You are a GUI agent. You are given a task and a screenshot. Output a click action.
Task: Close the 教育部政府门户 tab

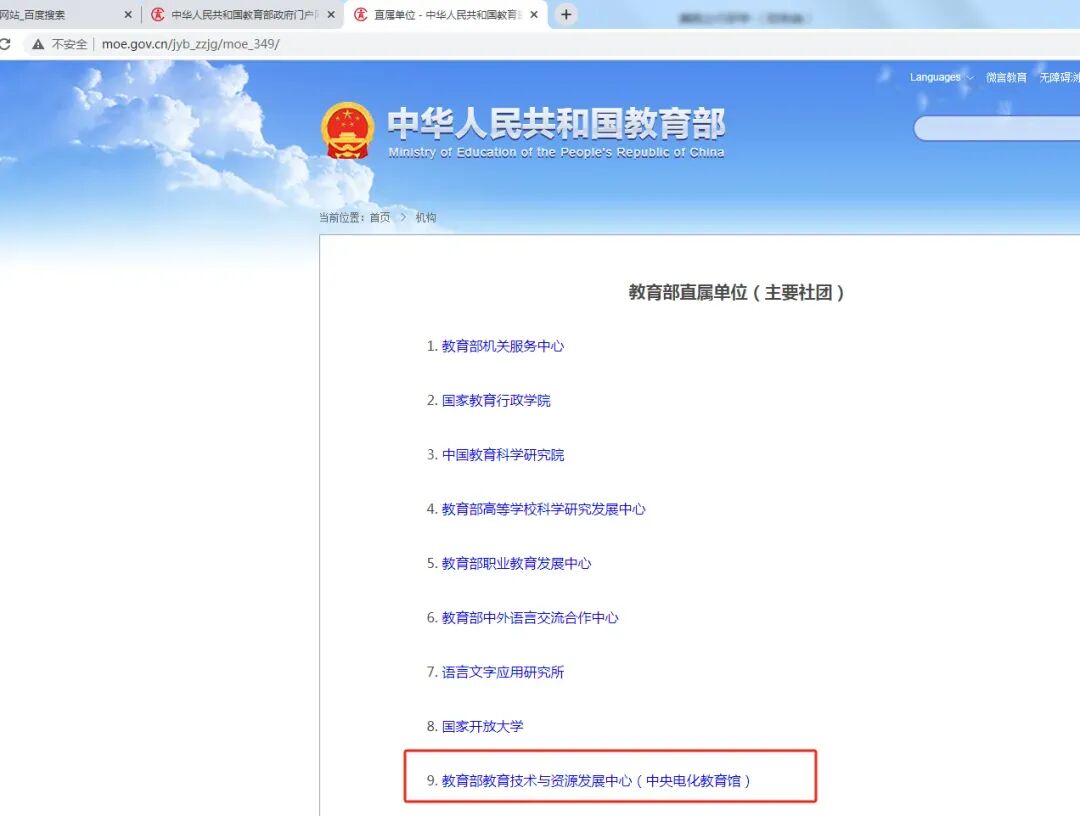[331, 14]
